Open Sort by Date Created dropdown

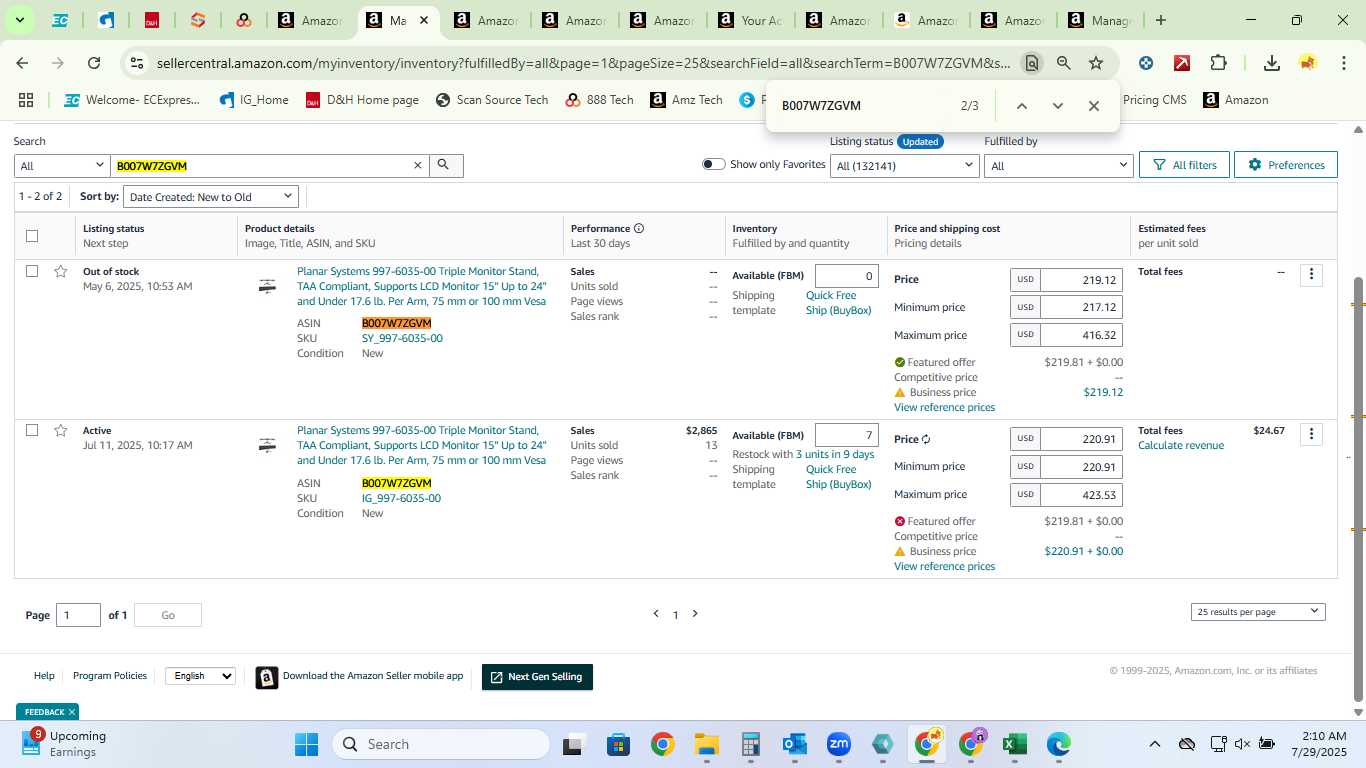tap(210, 197)
